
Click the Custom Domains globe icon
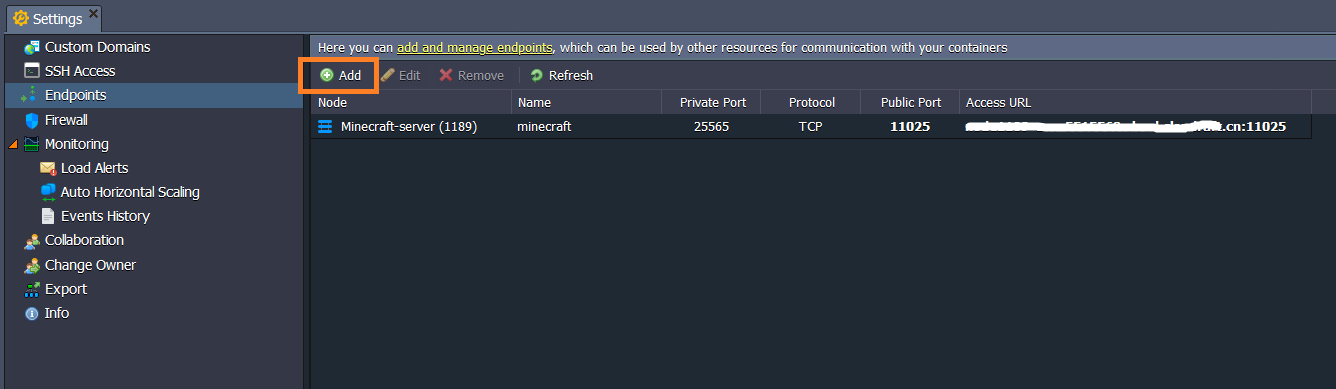pos(32,47)
